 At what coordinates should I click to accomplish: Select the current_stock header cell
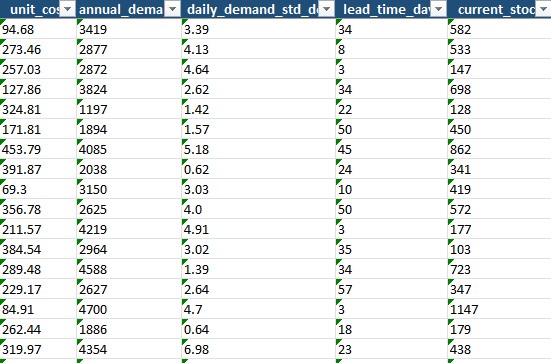(x=499, y=9)
